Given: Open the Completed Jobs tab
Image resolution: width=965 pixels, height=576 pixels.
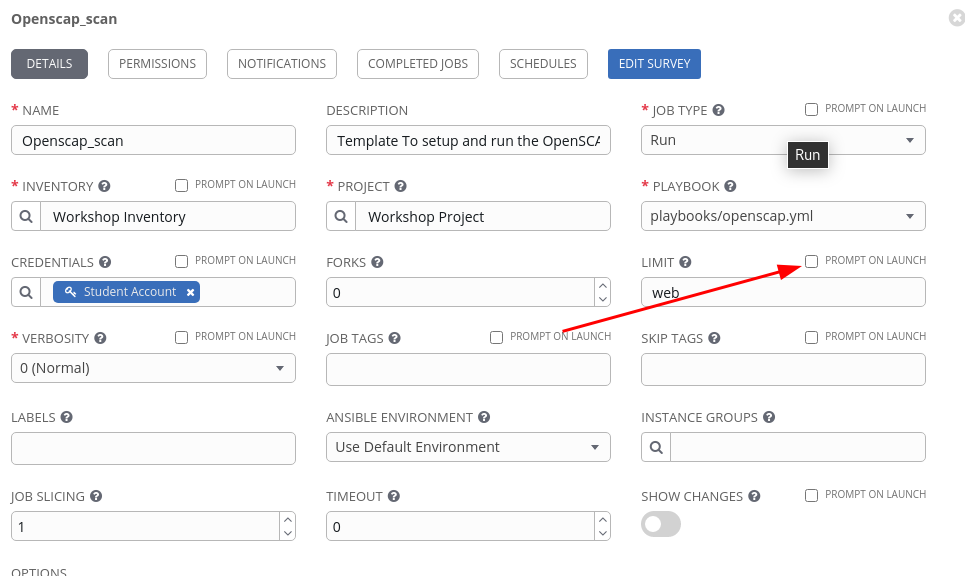Looking at the screenshot, I should click(417, 64).
